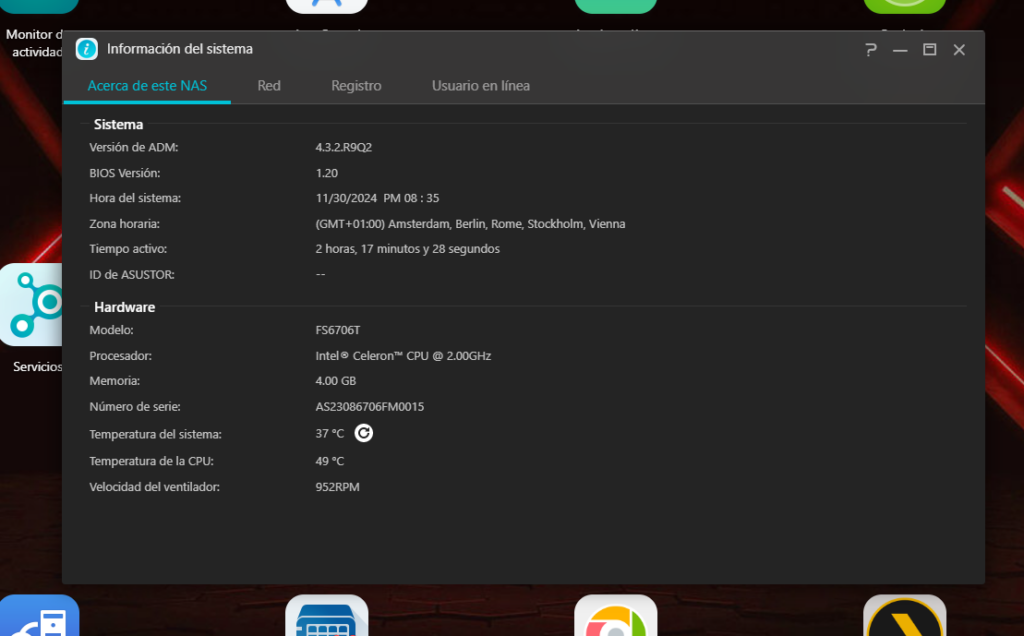This screenshot has width=1024, height=636.
Task: Click the Memoria label
Action: (x=115, y=381)
